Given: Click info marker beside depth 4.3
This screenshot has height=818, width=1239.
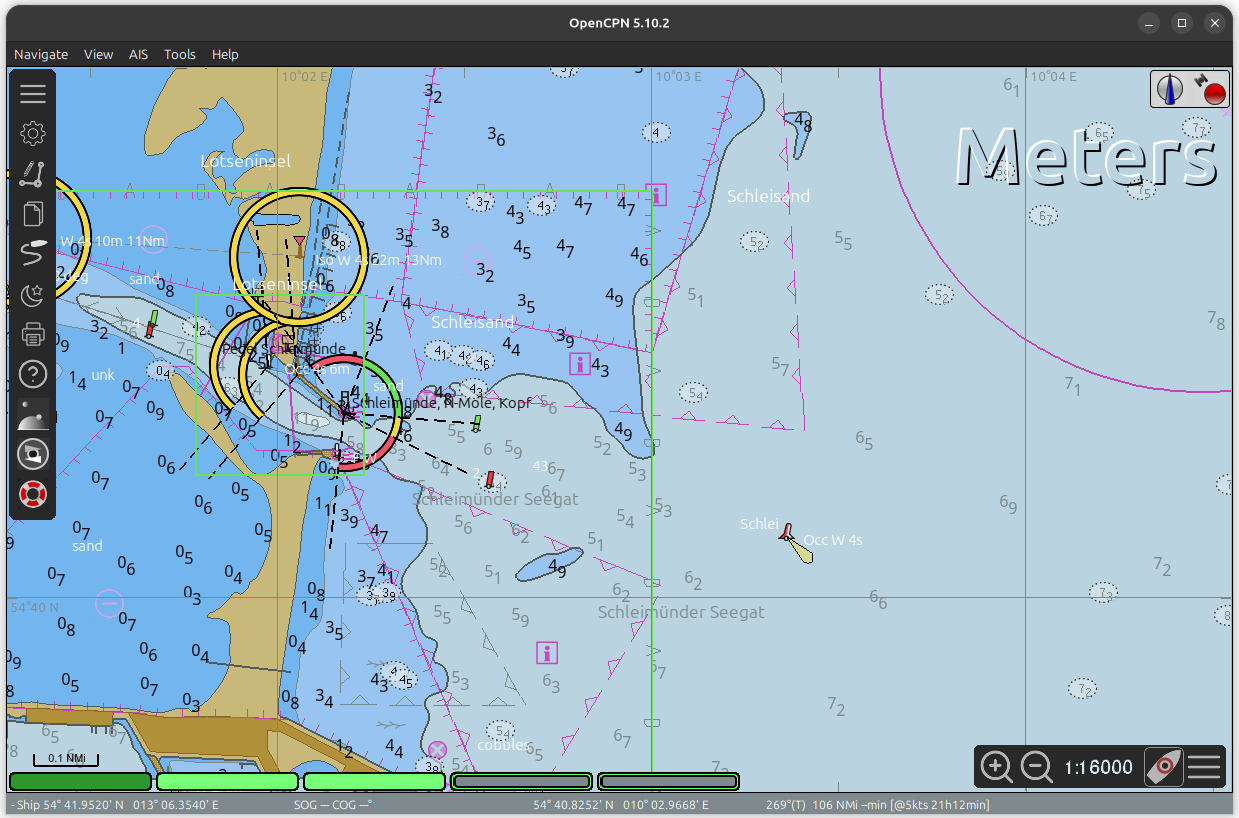Looking at the screenshot, I should click(579, 363).
